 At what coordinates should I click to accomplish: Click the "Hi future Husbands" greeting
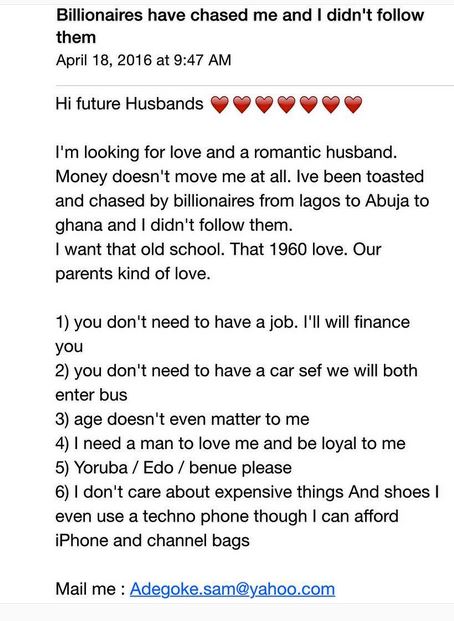pyautogui.click(x=129, y=104)
